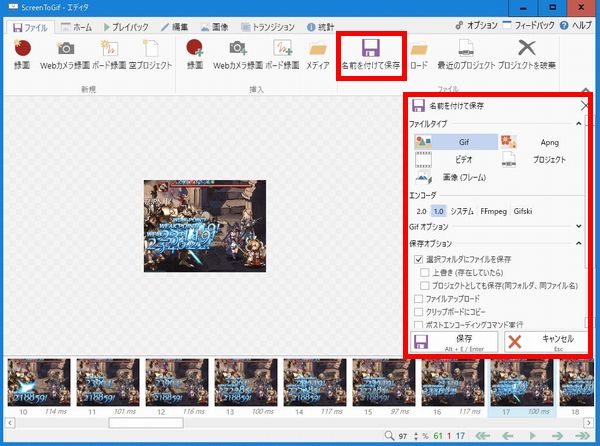Enable クリップボードにコピー checkbox
Viewport: 600px width, 446px height.
coord(418,311)
